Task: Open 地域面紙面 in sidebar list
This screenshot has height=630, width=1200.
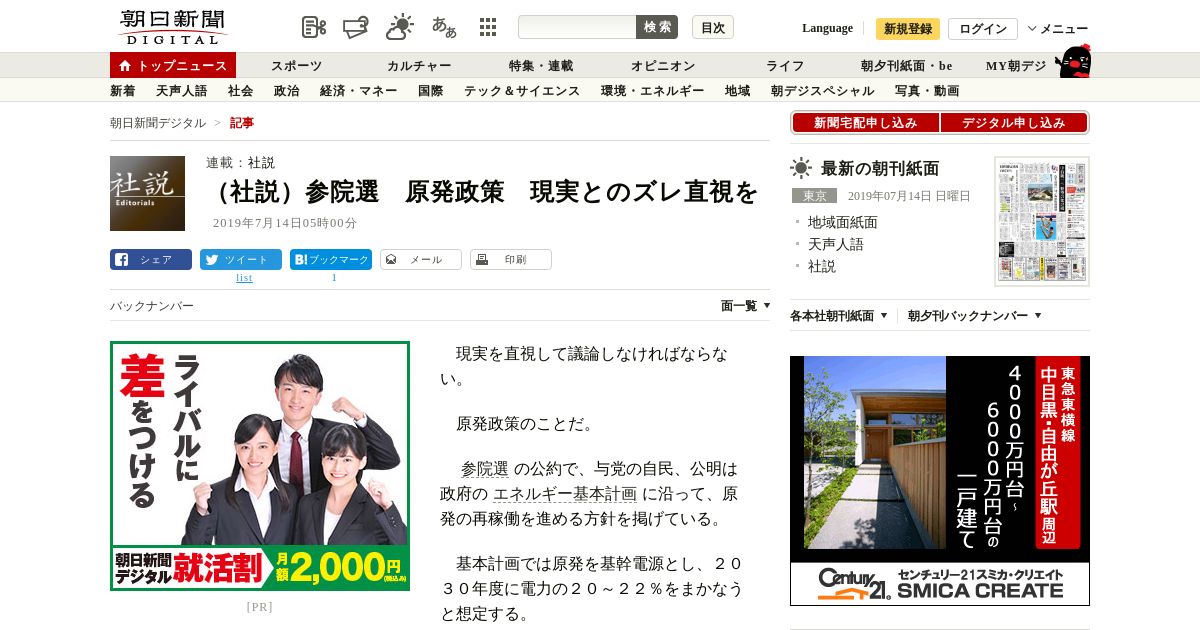Action: click(x=843, y=222)
